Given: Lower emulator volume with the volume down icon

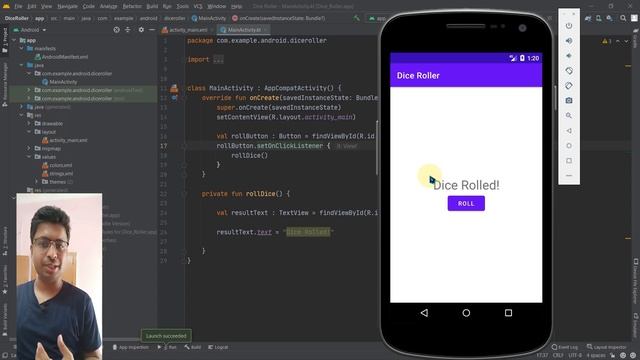Looking at the screenshot, I should [569, 56].
